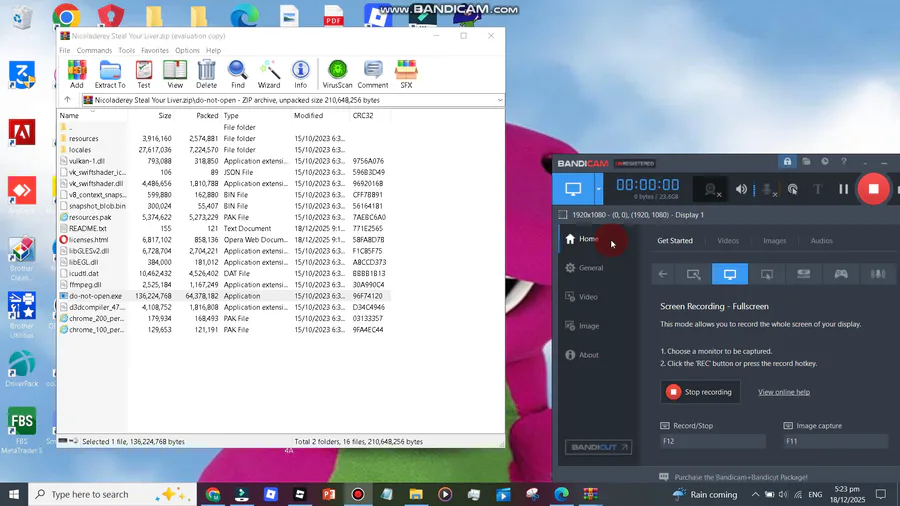Open View online help link
The height and width of the screenshot is (506, 900).
click(783, 392)
